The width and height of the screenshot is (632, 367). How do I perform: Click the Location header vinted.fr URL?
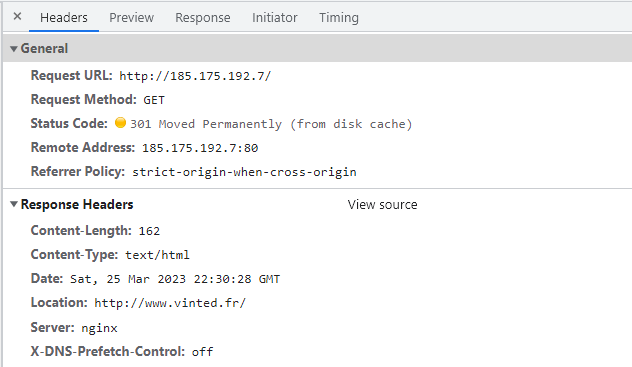[170, 303]
